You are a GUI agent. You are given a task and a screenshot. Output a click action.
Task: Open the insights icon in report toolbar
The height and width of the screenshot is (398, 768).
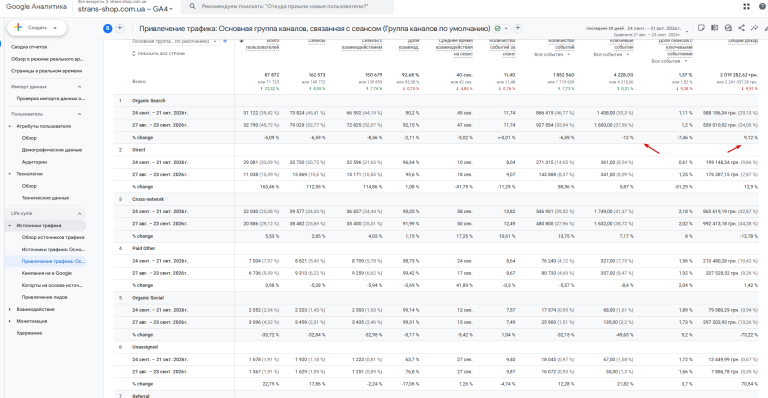click(x=728, y=28)
